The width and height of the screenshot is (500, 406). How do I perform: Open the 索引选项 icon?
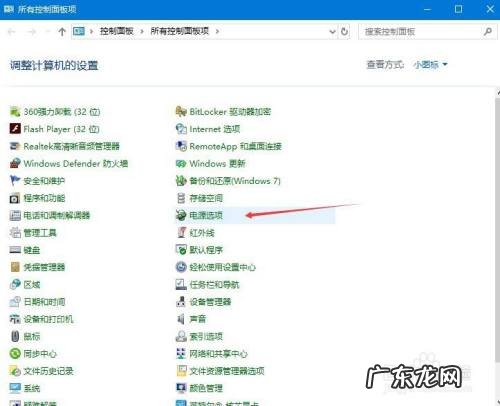(181, 336)
